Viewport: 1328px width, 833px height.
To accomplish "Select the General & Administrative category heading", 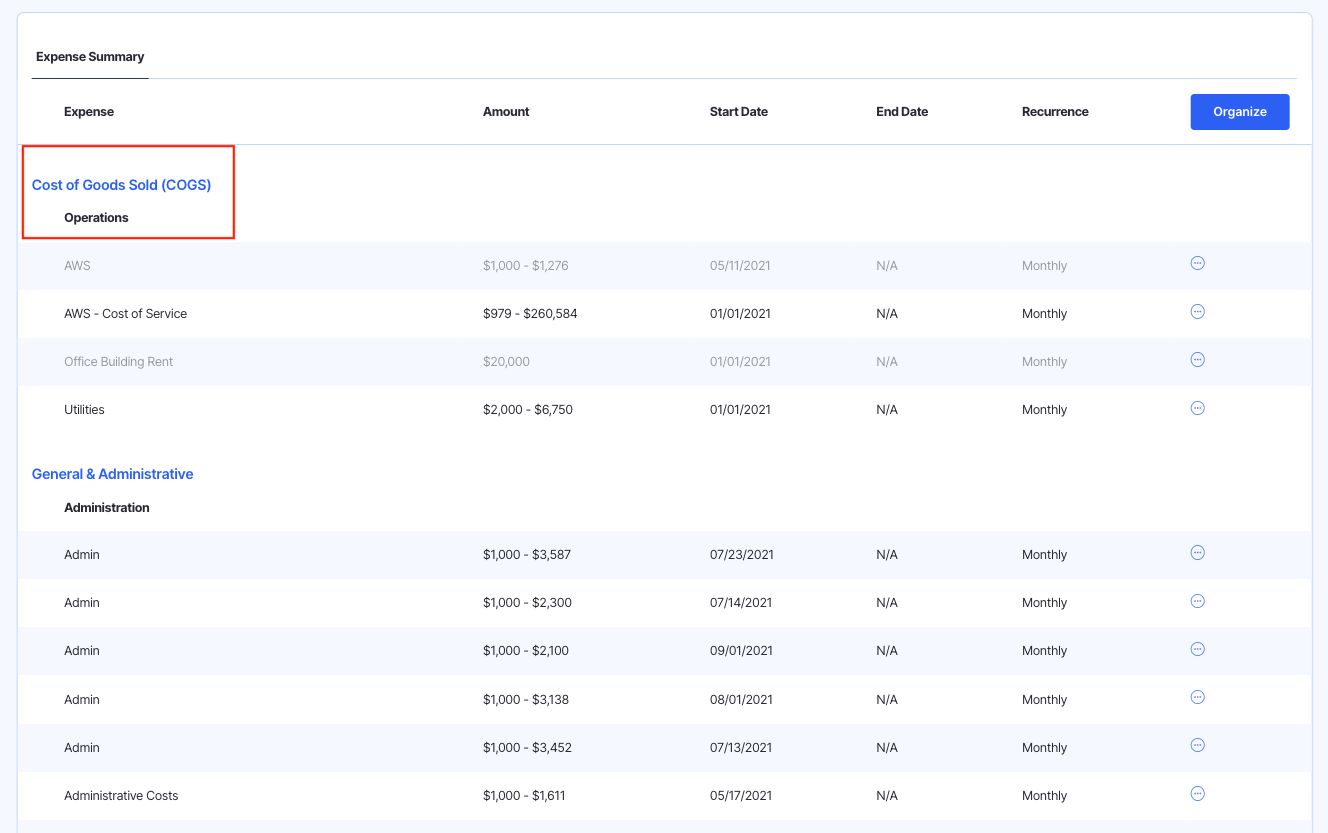I will (x=112, y=474).
